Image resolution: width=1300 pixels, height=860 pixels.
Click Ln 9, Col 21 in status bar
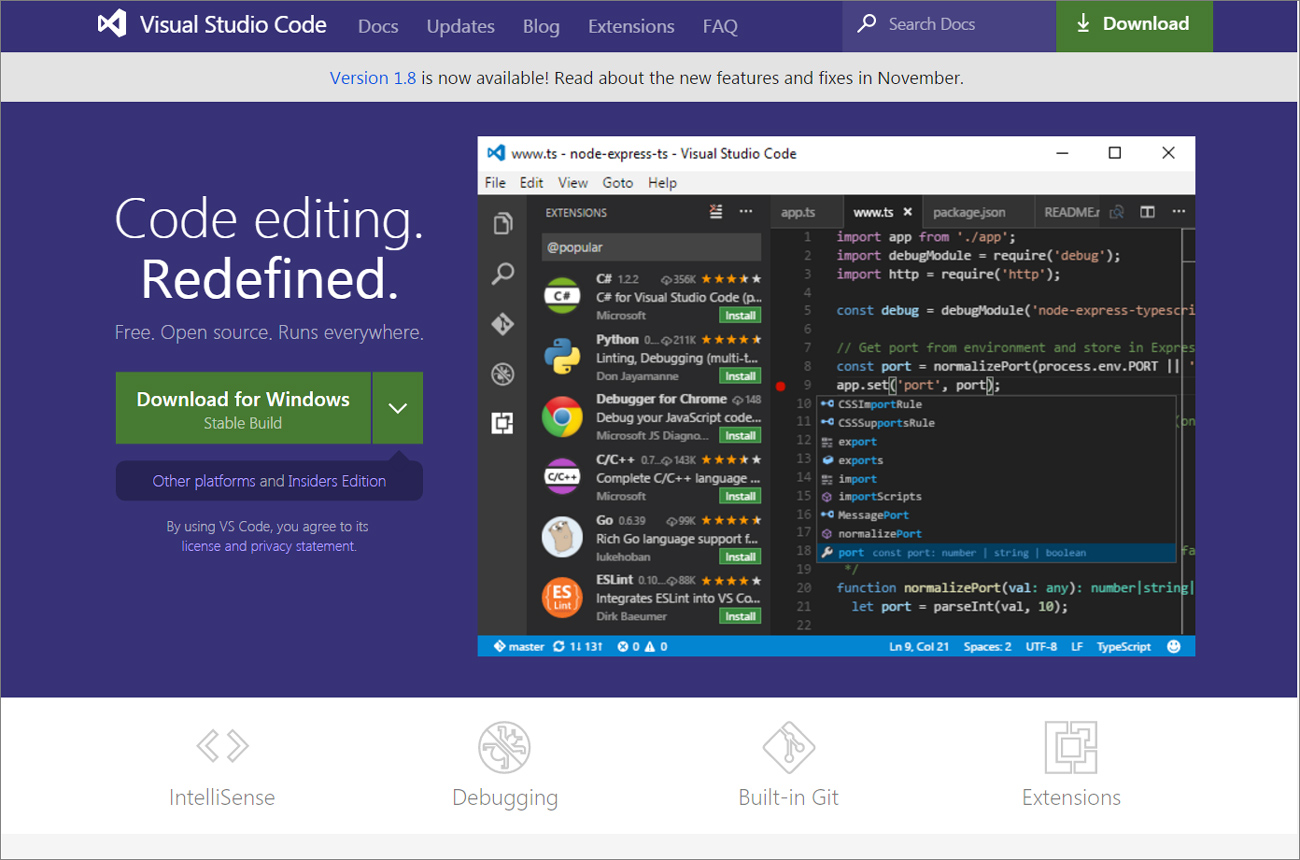[919, 647]
